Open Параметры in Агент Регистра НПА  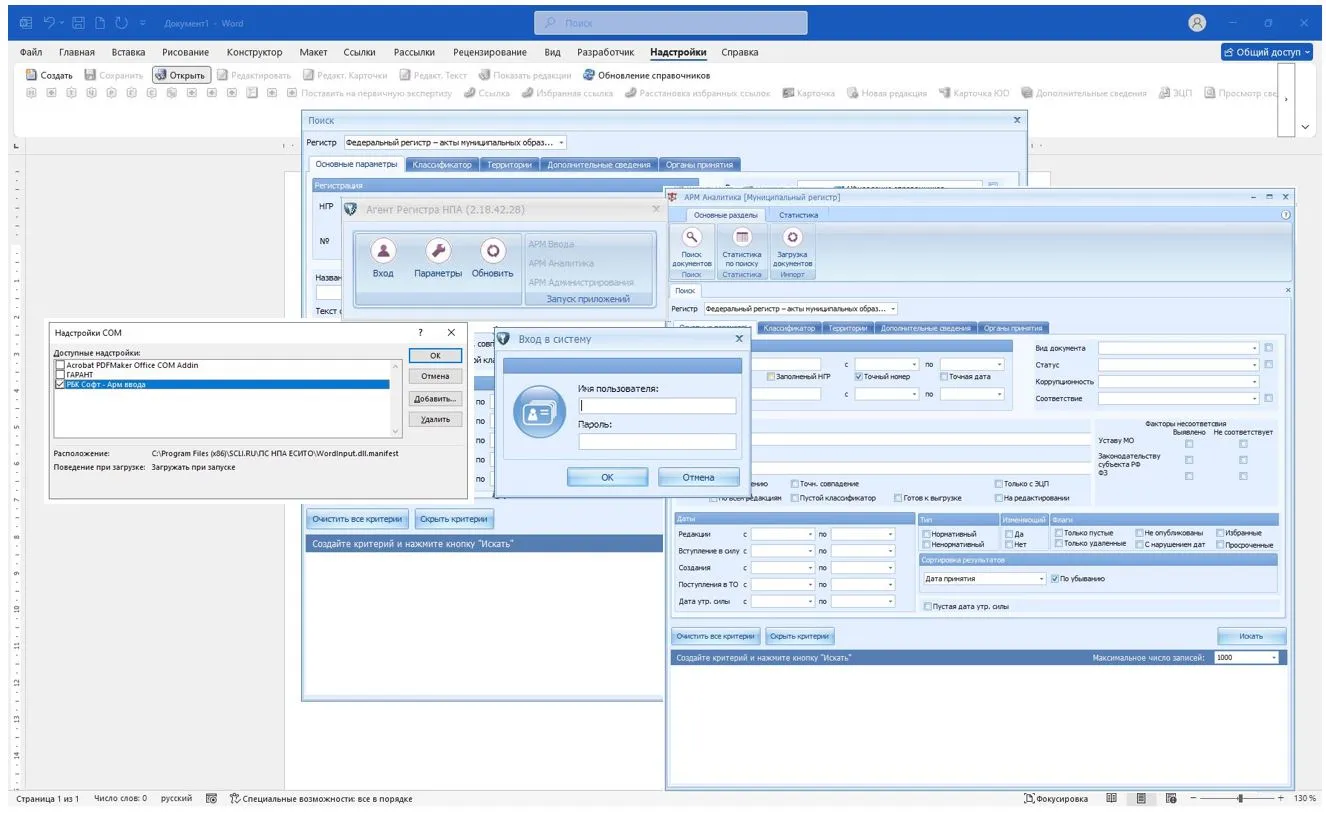click(438, 258)
